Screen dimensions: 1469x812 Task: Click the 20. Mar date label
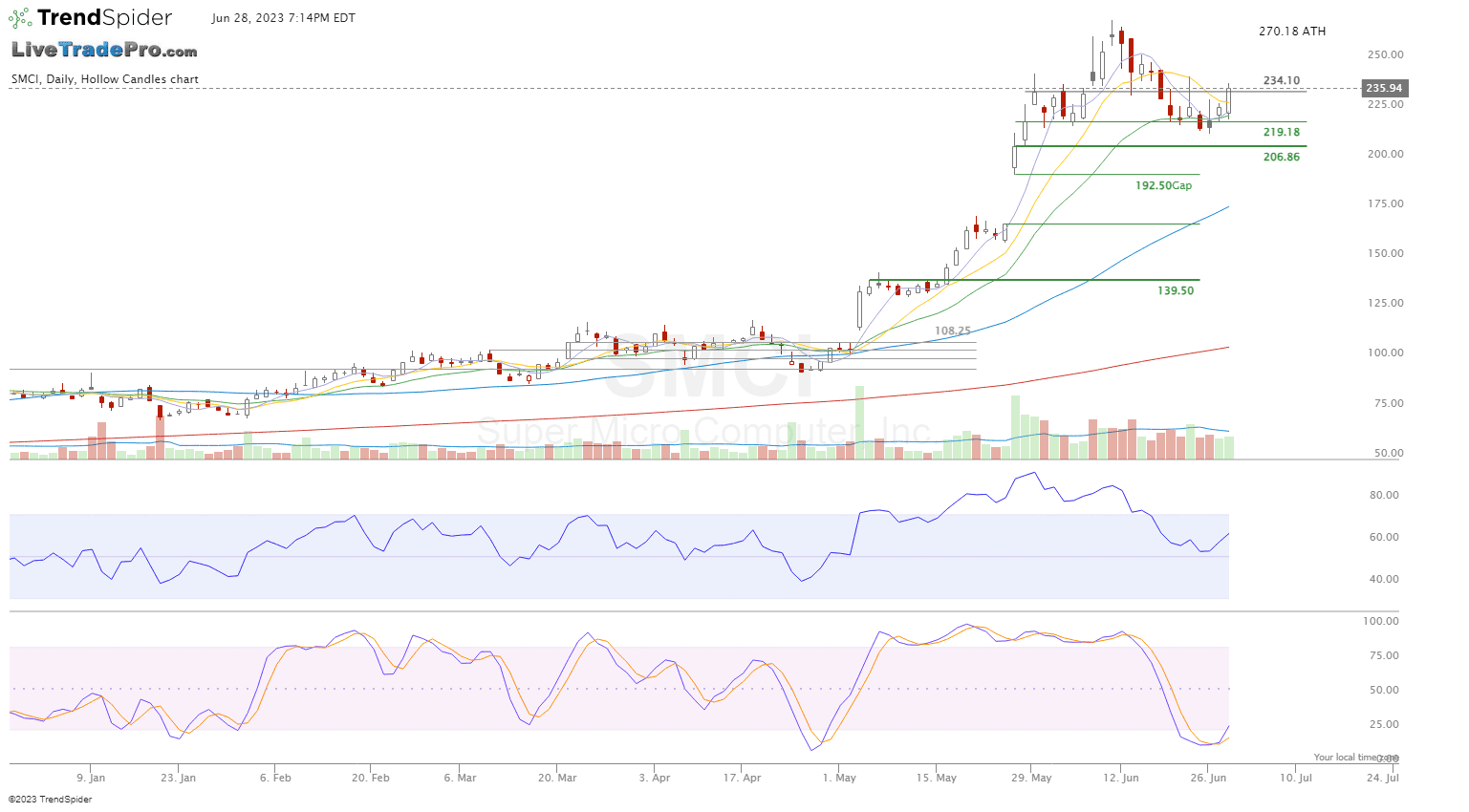(x=557, y=778)
